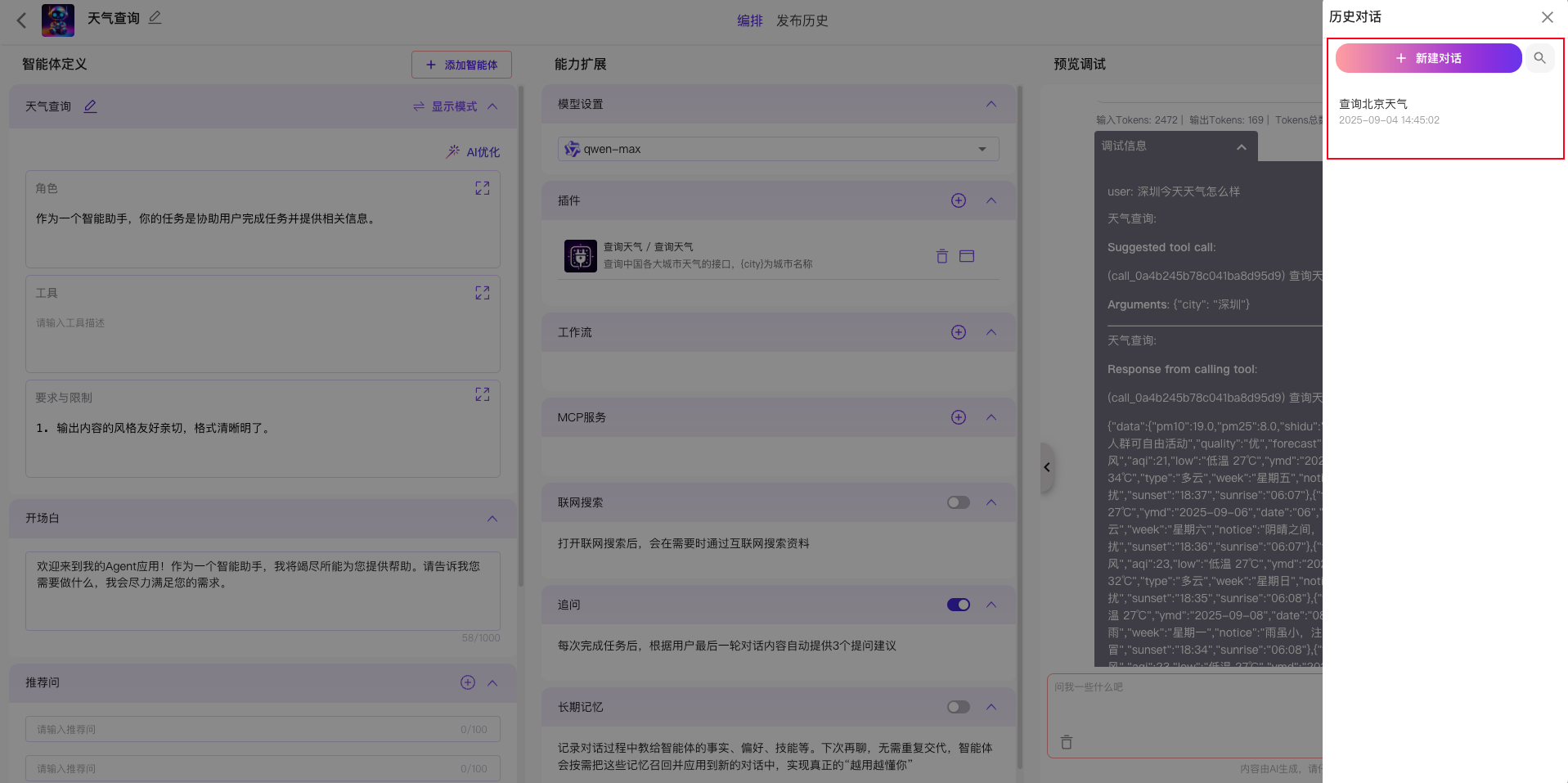Click the 智能体定义 scrollbar
Screen dimensions: 1568x783
pyautogui.click(x=521, y=335)
